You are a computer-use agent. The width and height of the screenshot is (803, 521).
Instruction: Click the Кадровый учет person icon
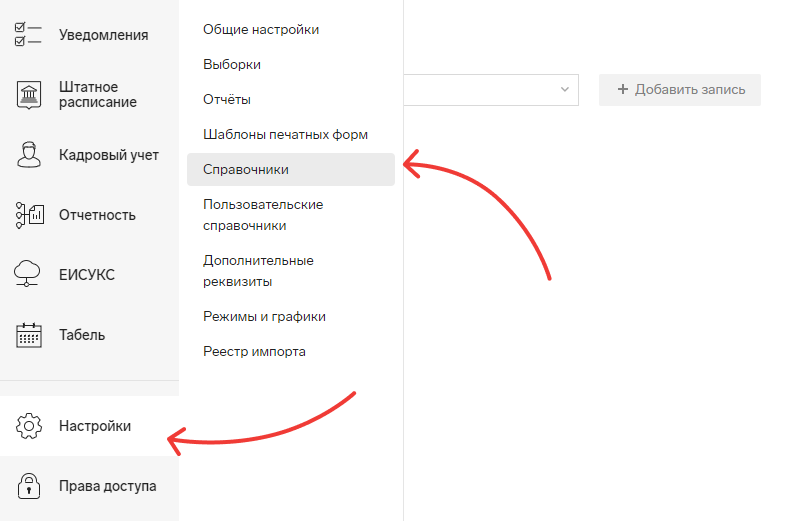point(29,155)
